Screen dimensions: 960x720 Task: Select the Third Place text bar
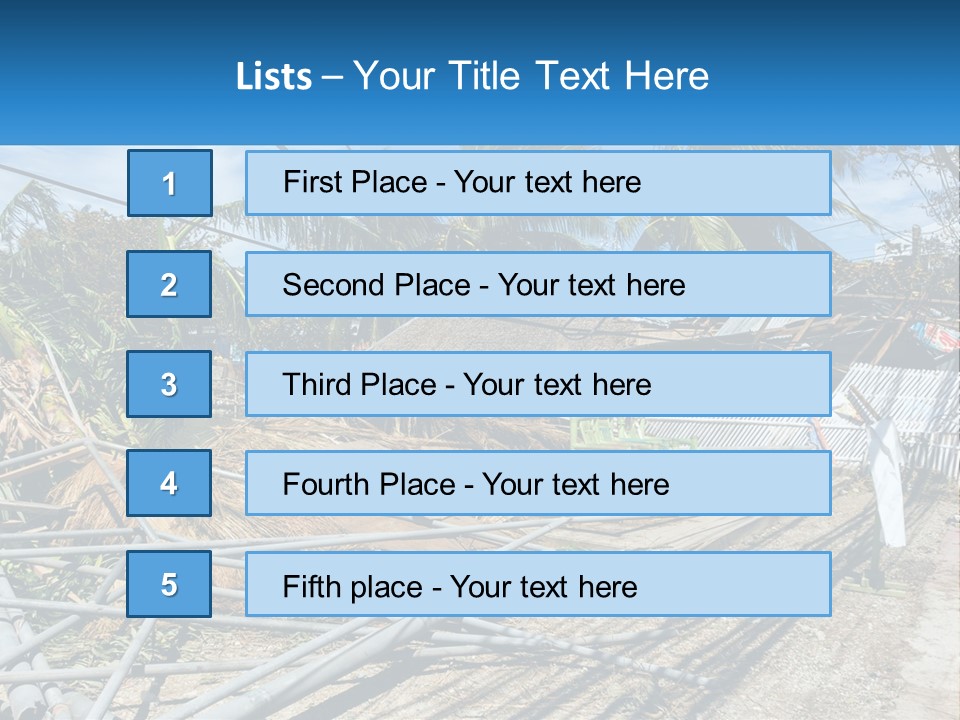pyautogui.click(x=538, y=384)
